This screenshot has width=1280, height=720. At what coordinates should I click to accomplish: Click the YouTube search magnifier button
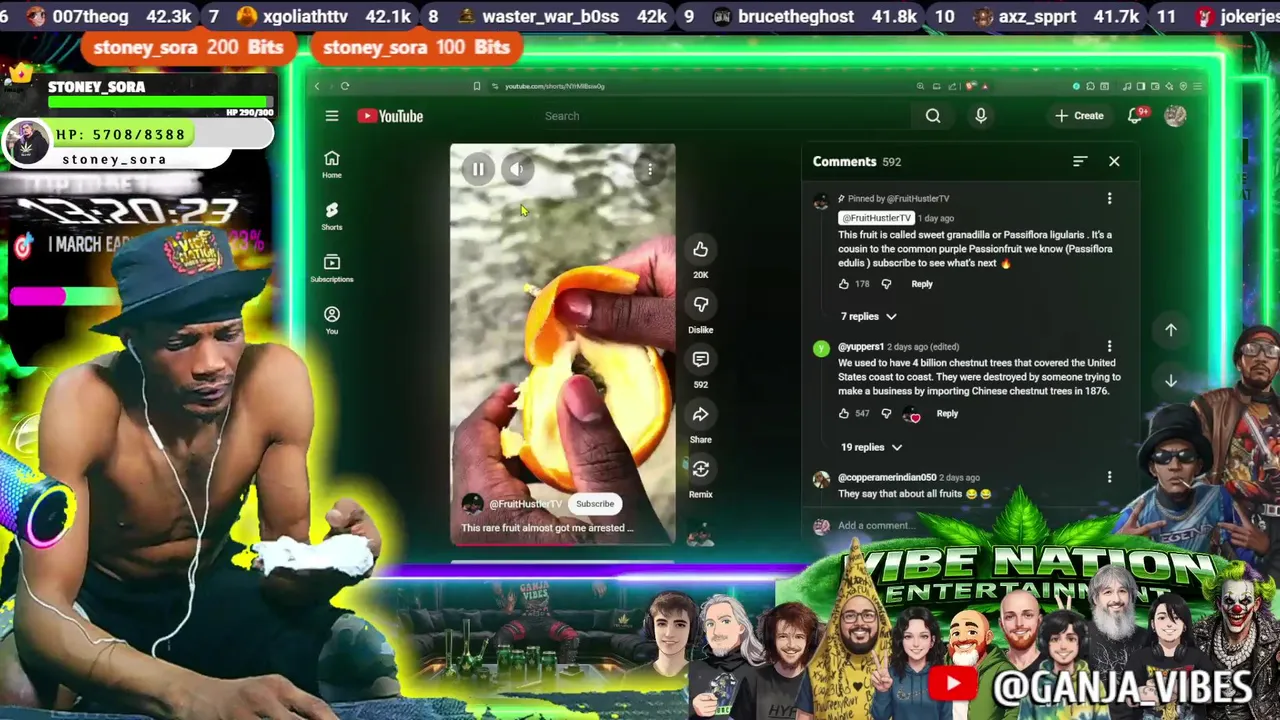click(932, 116)
